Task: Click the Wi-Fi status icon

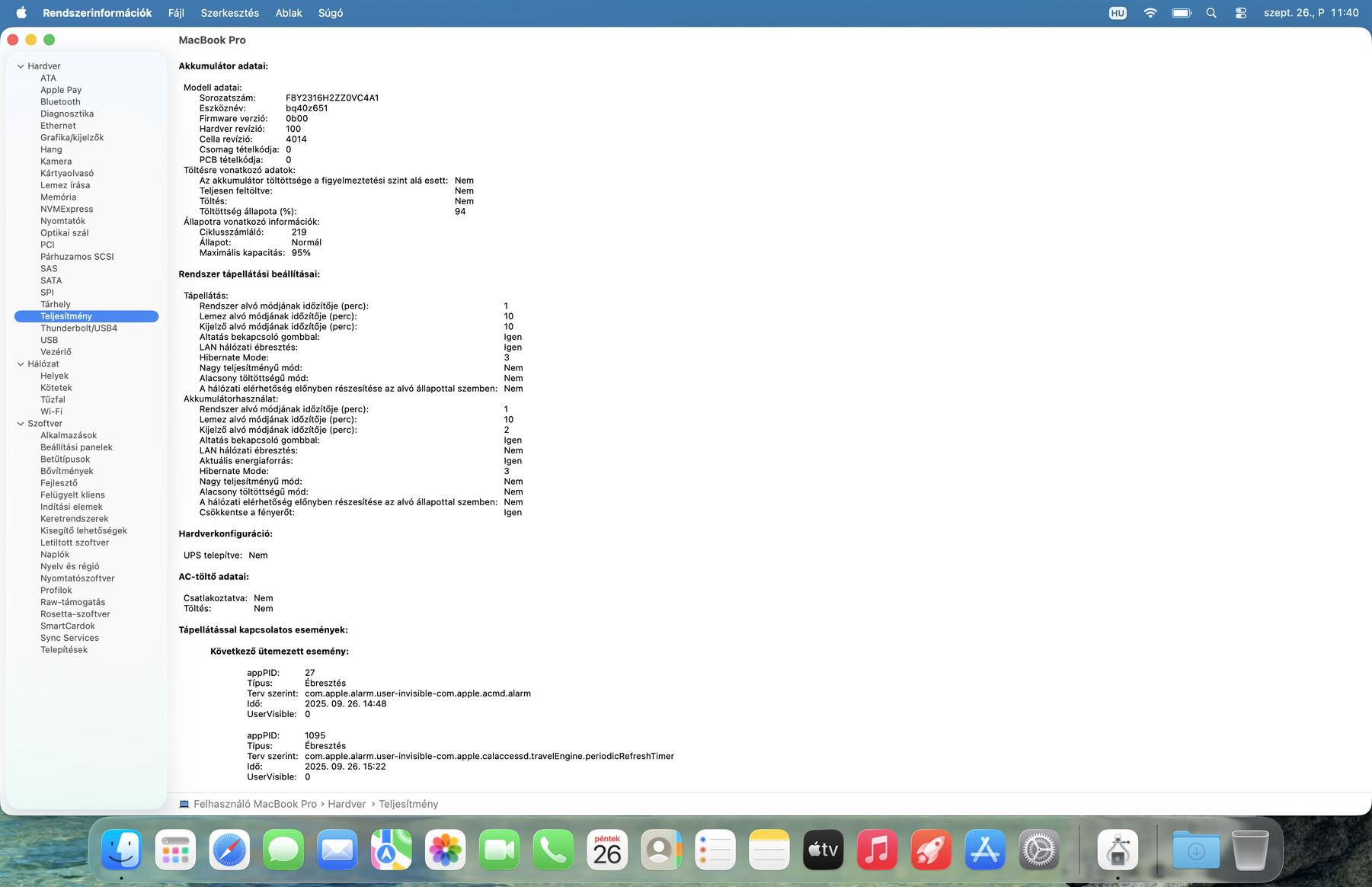Action: [x=1150, y=13]
